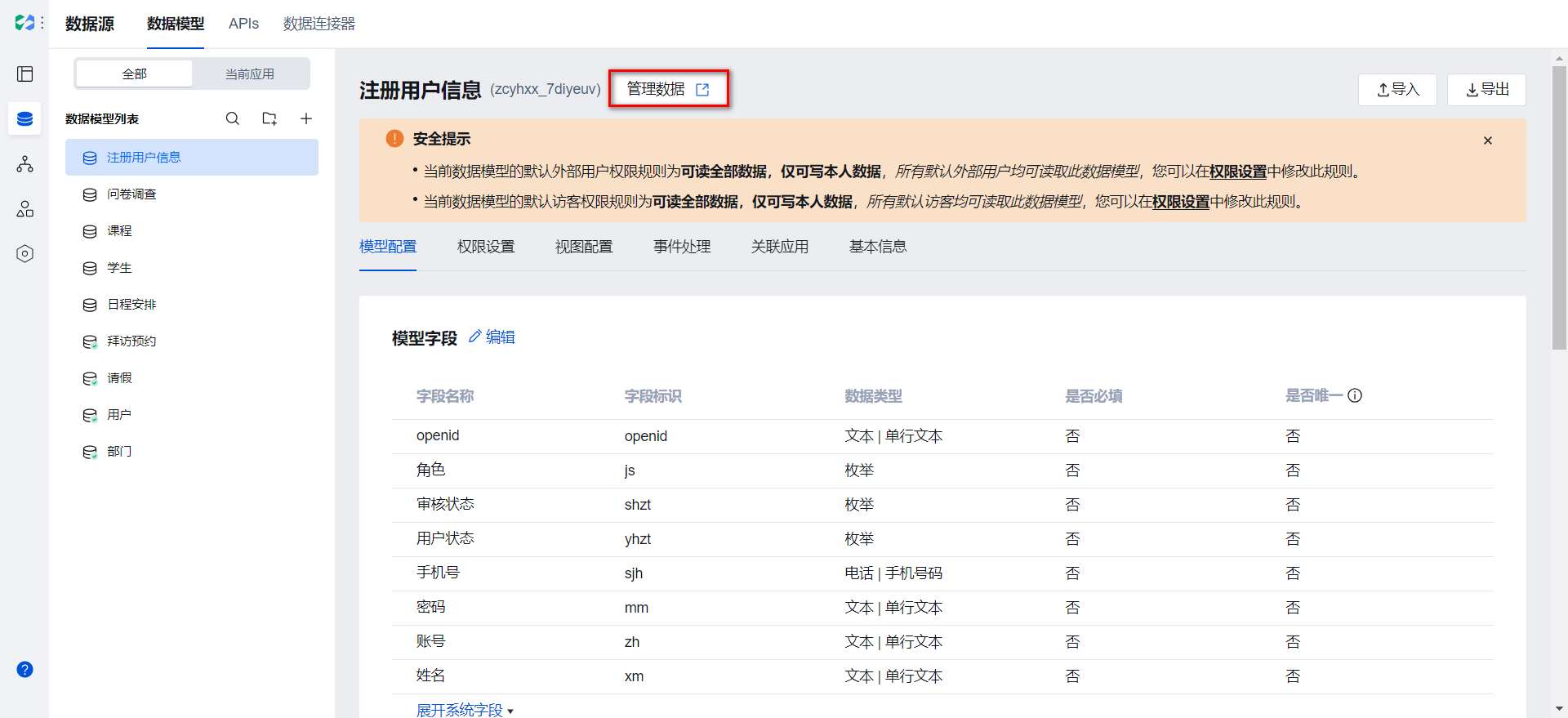Click pencil icon to edit model fields
Viewport: 1568px width, 718px height.
474,337
